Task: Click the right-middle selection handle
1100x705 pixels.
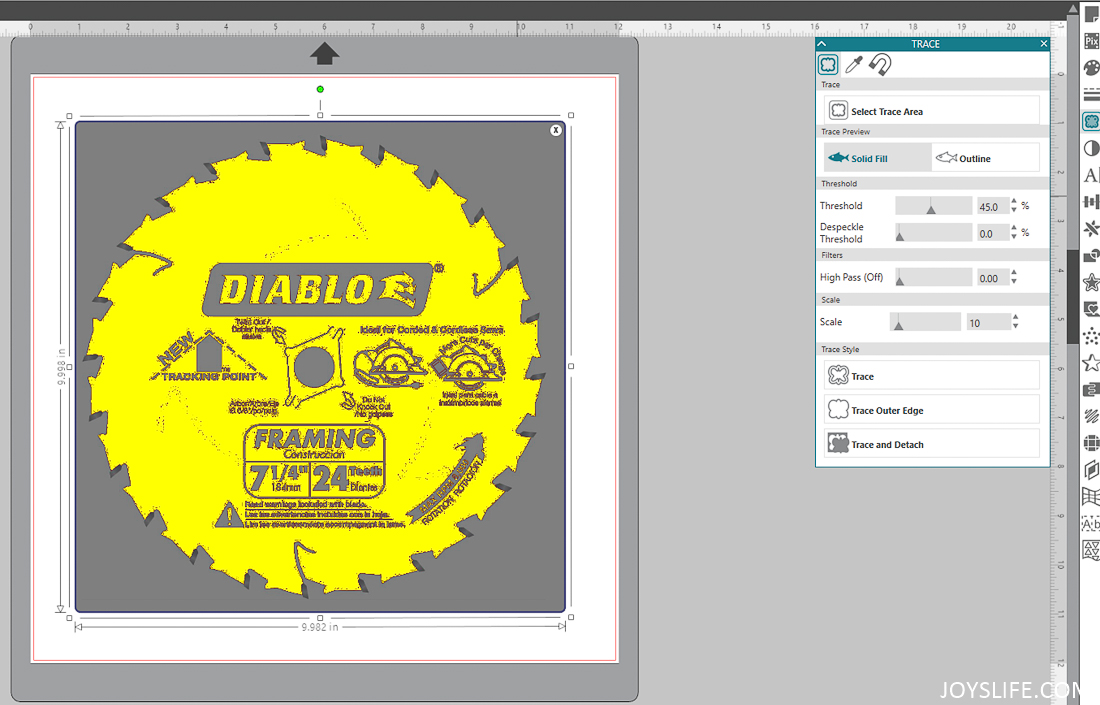Action: [571, 366]
